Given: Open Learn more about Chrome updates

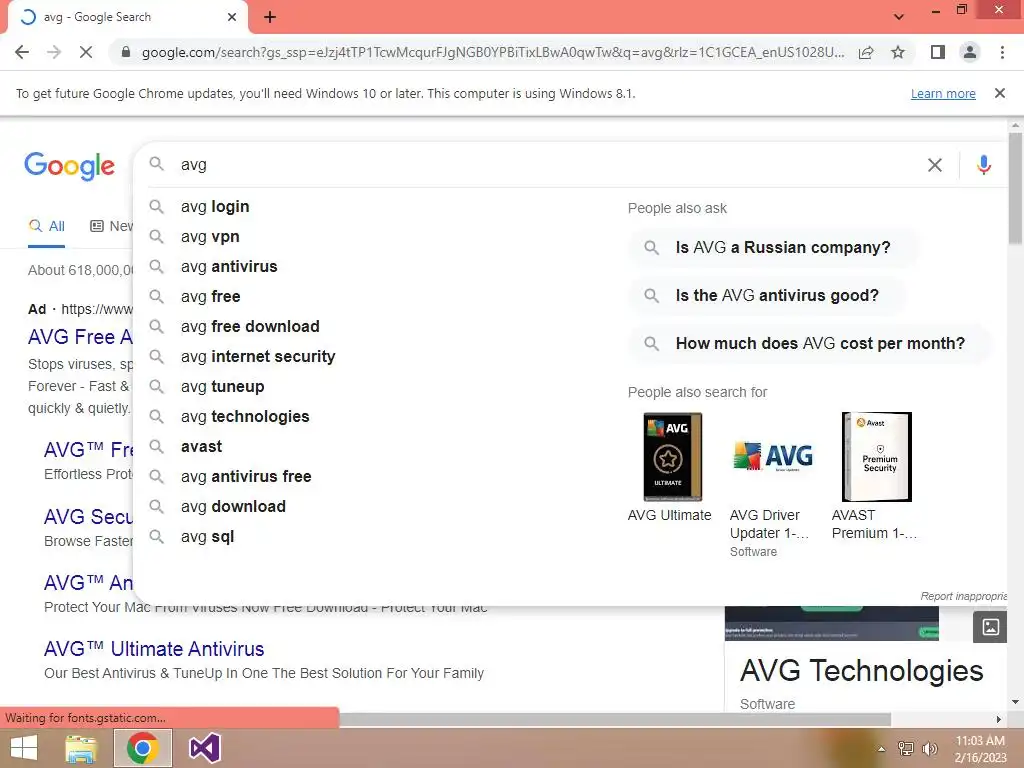Looking at the screenshot, I should (x=943, y=93).
